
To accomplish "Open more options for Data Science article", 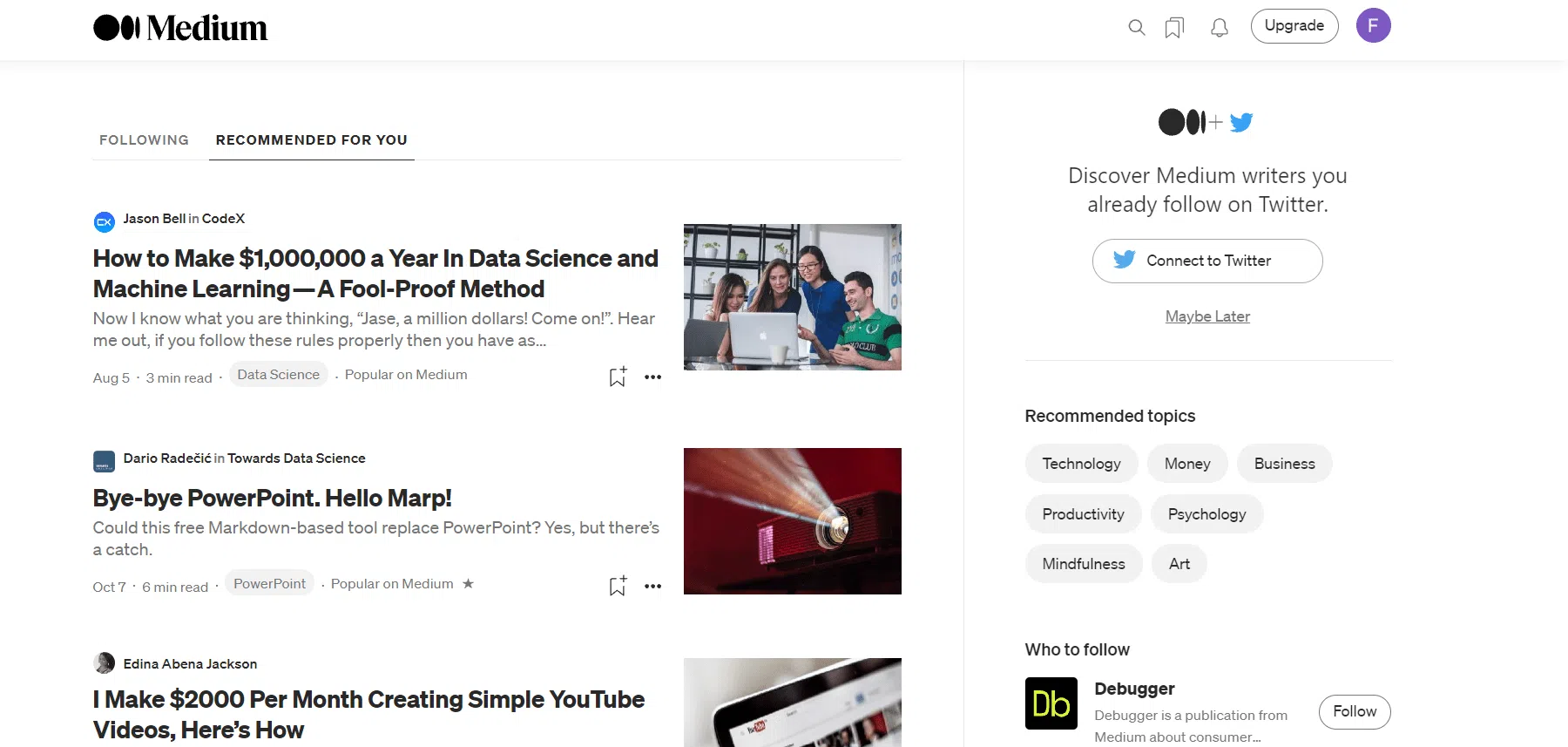I will coord(652,377).
